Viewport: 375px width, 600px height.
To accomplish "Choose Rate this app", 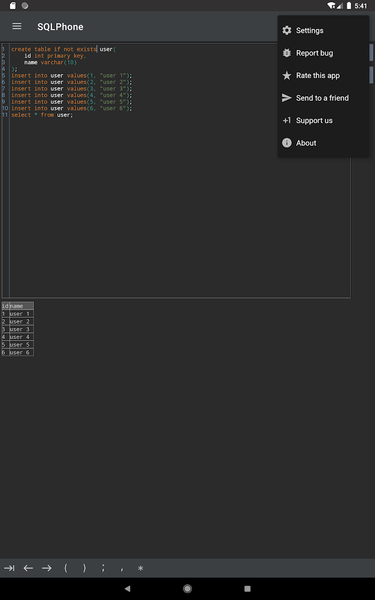I will coord(323,75).
